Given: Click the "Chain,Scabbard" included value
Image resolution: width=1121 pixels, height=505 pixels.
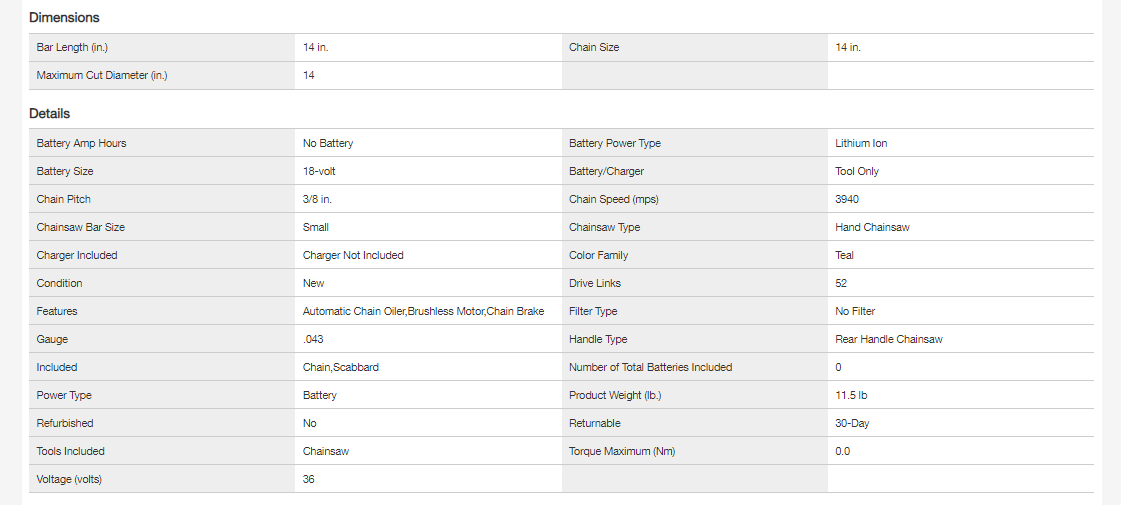Looking at the screenshot, I should pyautogui.click(x=341, y=367).
